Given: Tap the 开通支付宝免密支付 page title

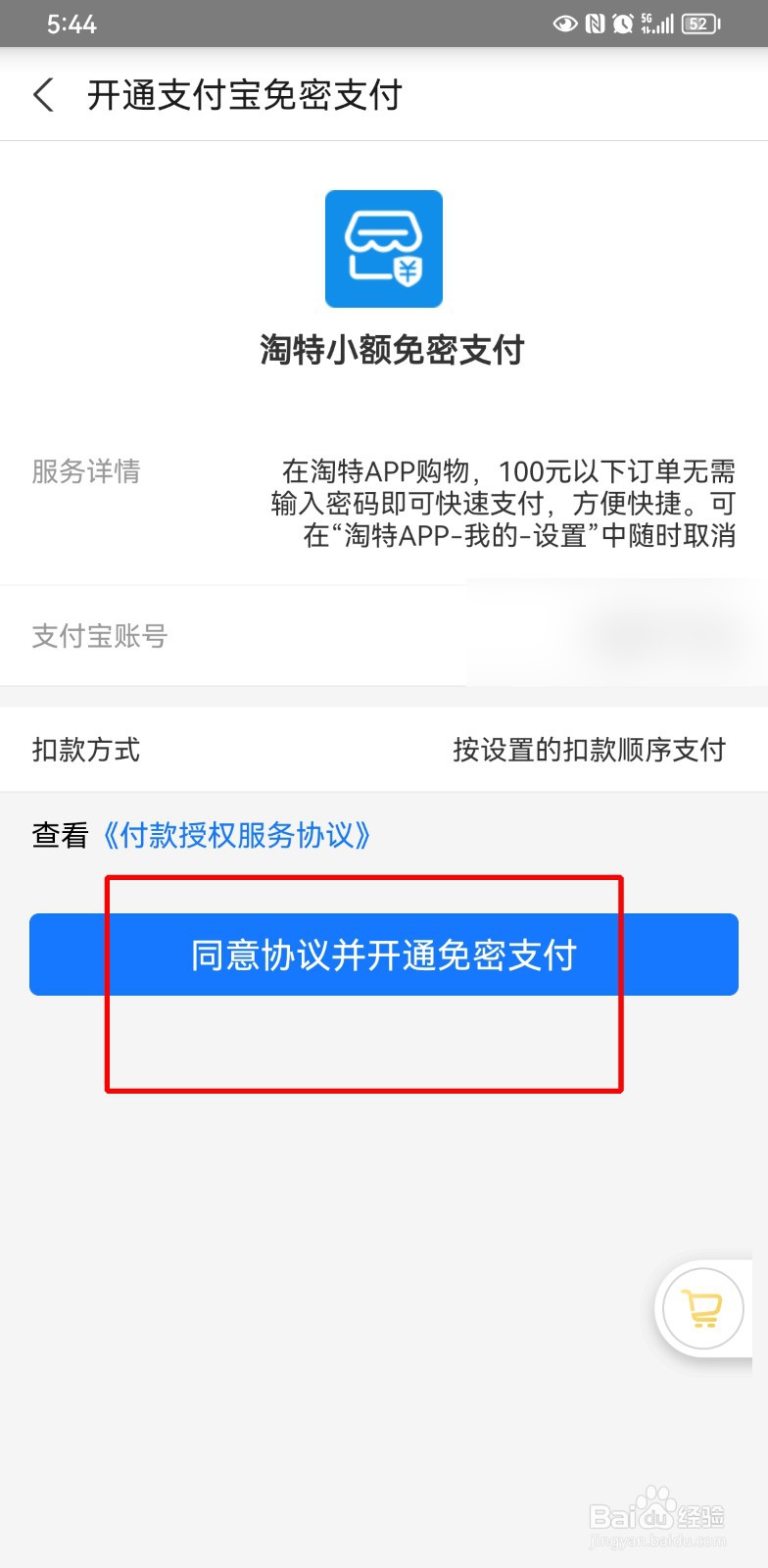Looking at the screenshot, I should [245, 95].
